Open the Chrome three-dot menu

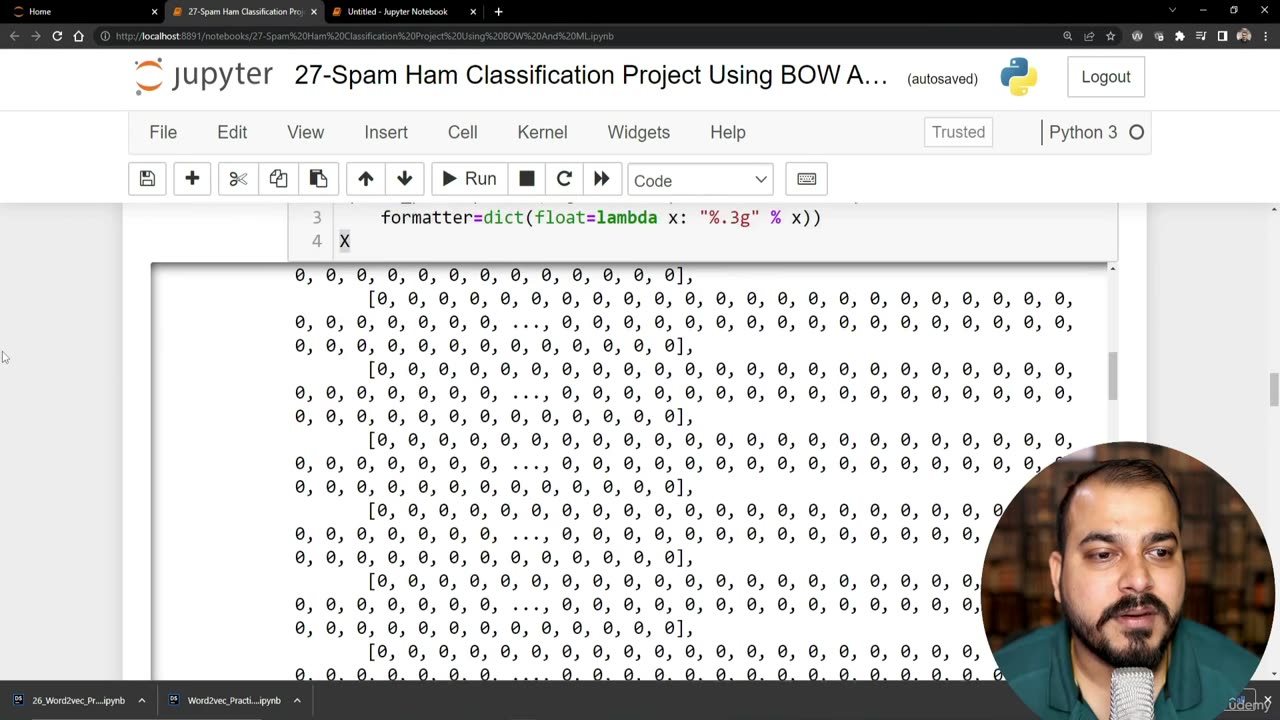click(x=1265, y=36)
